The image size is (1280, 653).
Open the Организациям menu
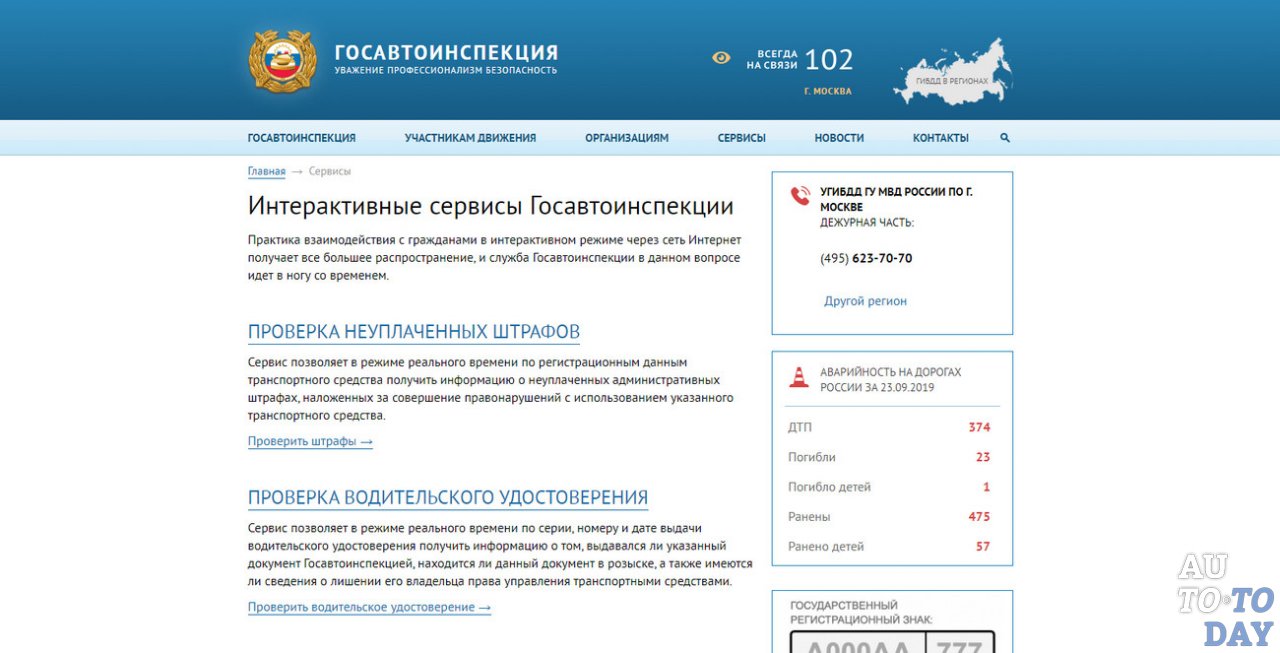(627, 138)
